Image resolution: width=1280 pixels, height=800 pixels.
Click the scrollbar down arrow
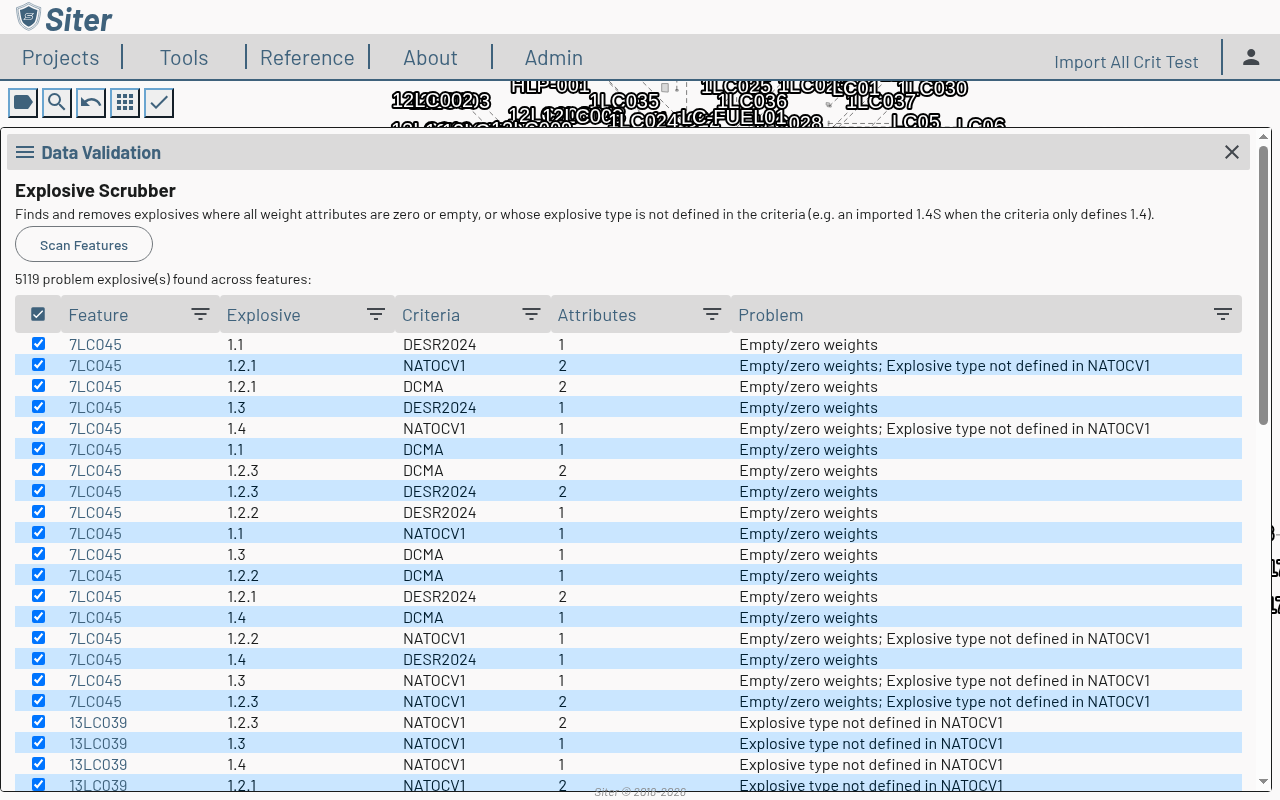pyautogui.click(x=1264, y=781)
